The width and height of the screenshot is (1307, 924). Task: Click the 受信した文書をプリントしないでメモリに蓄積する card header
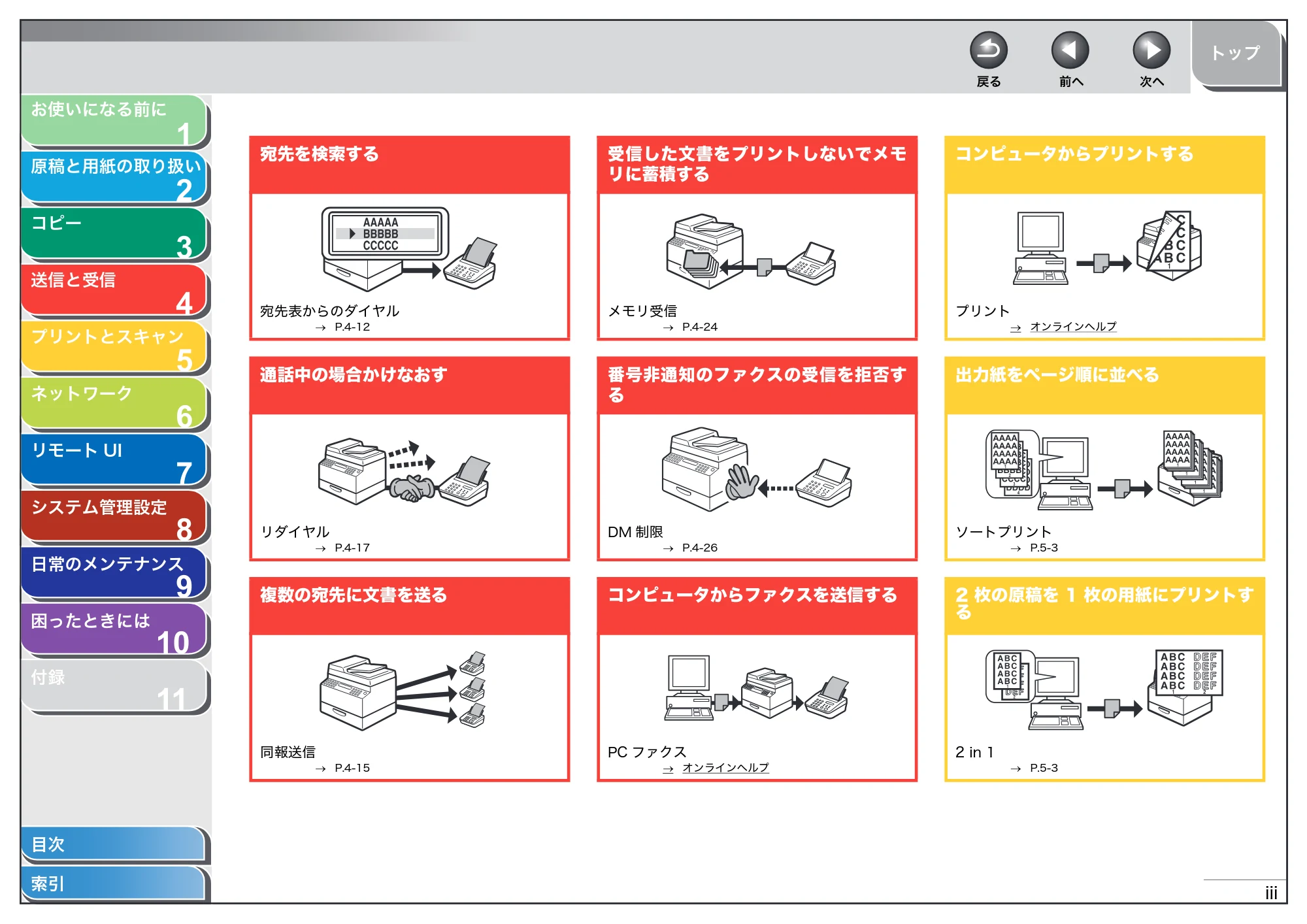(x=757, y=165)
